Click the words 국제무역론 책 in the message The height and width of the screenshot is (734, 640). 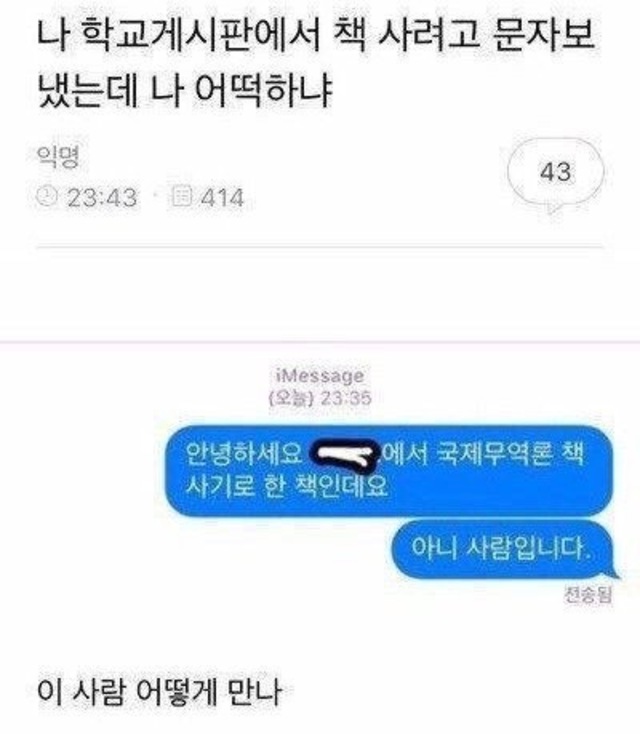pos(510,454)
